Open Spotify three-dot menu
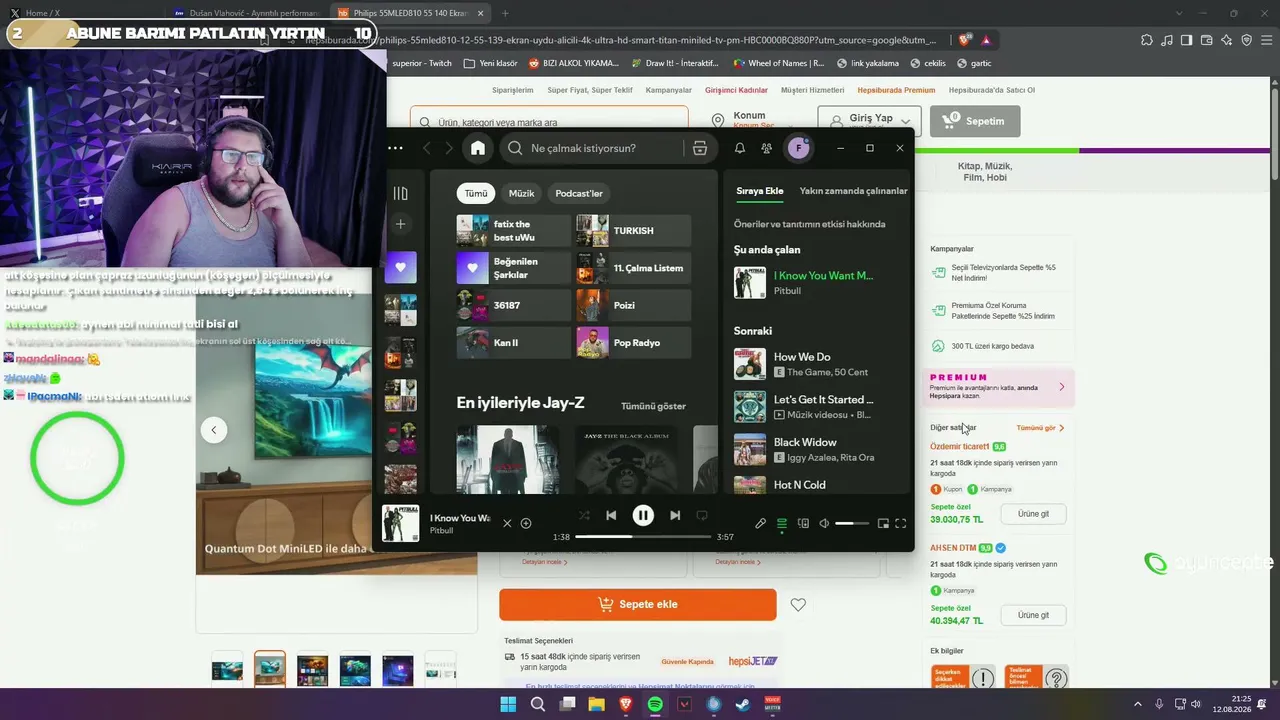Viewport: 1280px width, 720px height. point(396,148)
